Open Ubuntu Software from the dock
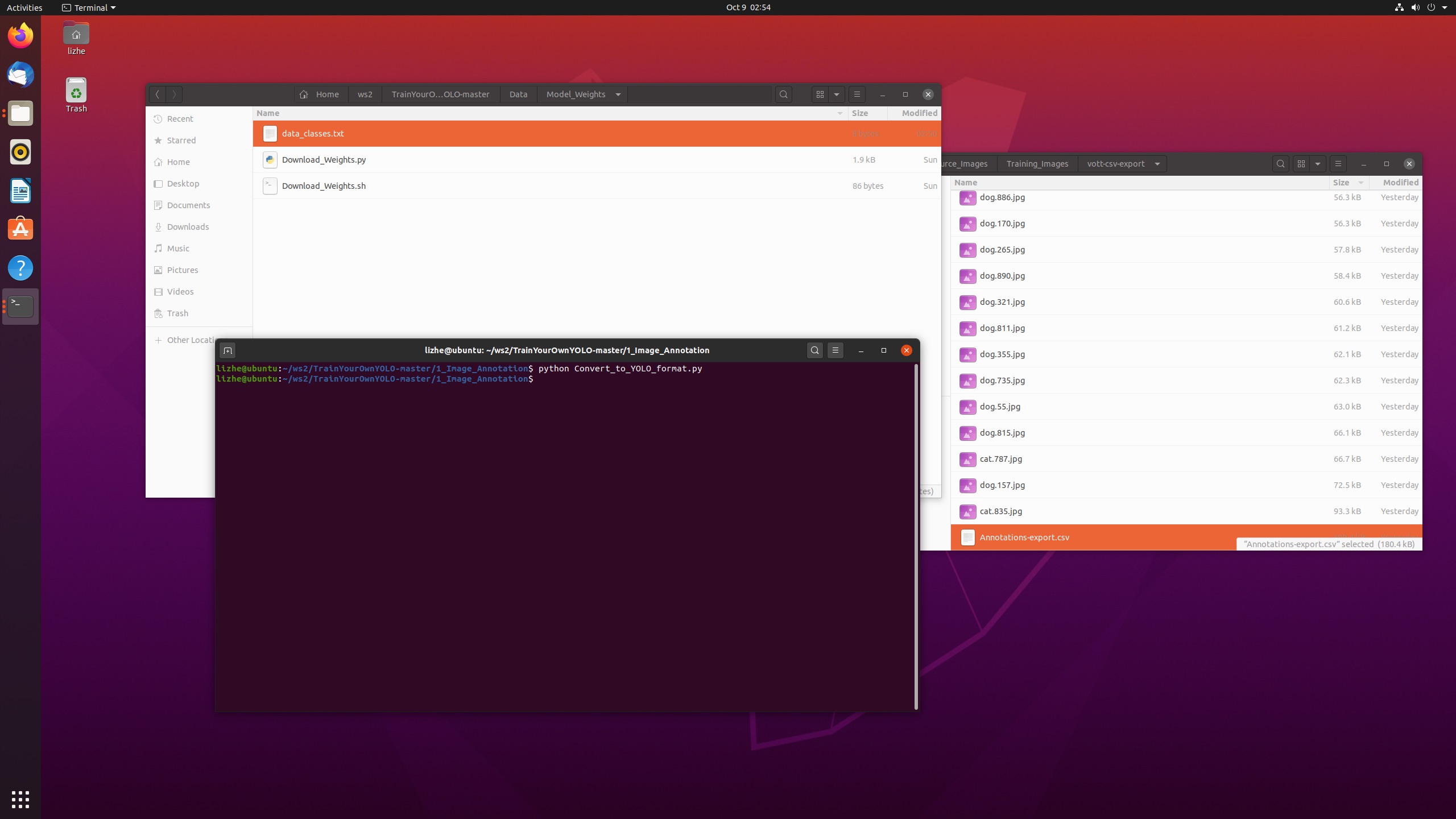 (x=20, y=229)
